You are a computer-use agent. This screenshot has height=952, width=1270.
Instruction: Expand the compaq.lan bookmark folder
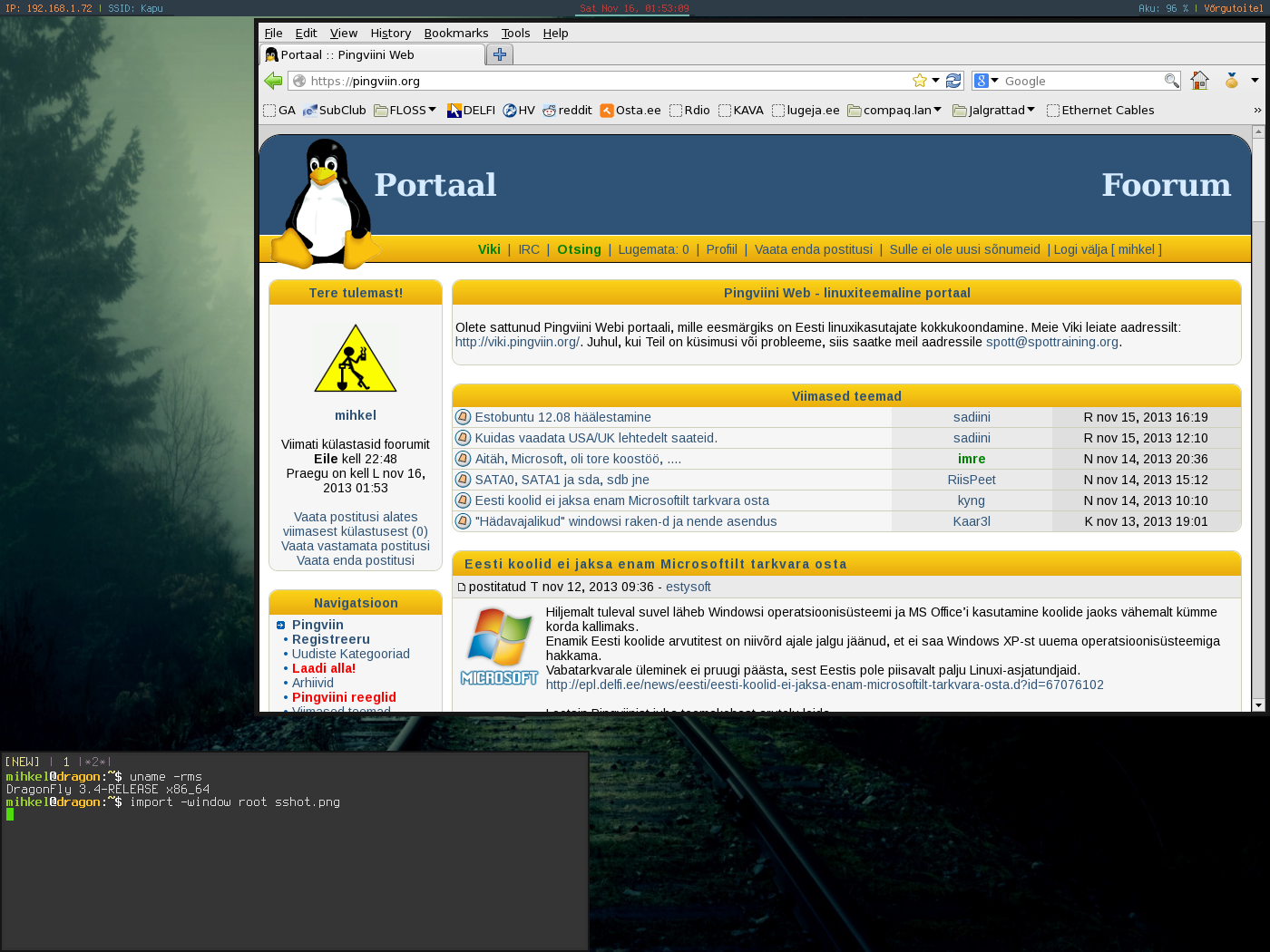point(894,111)
